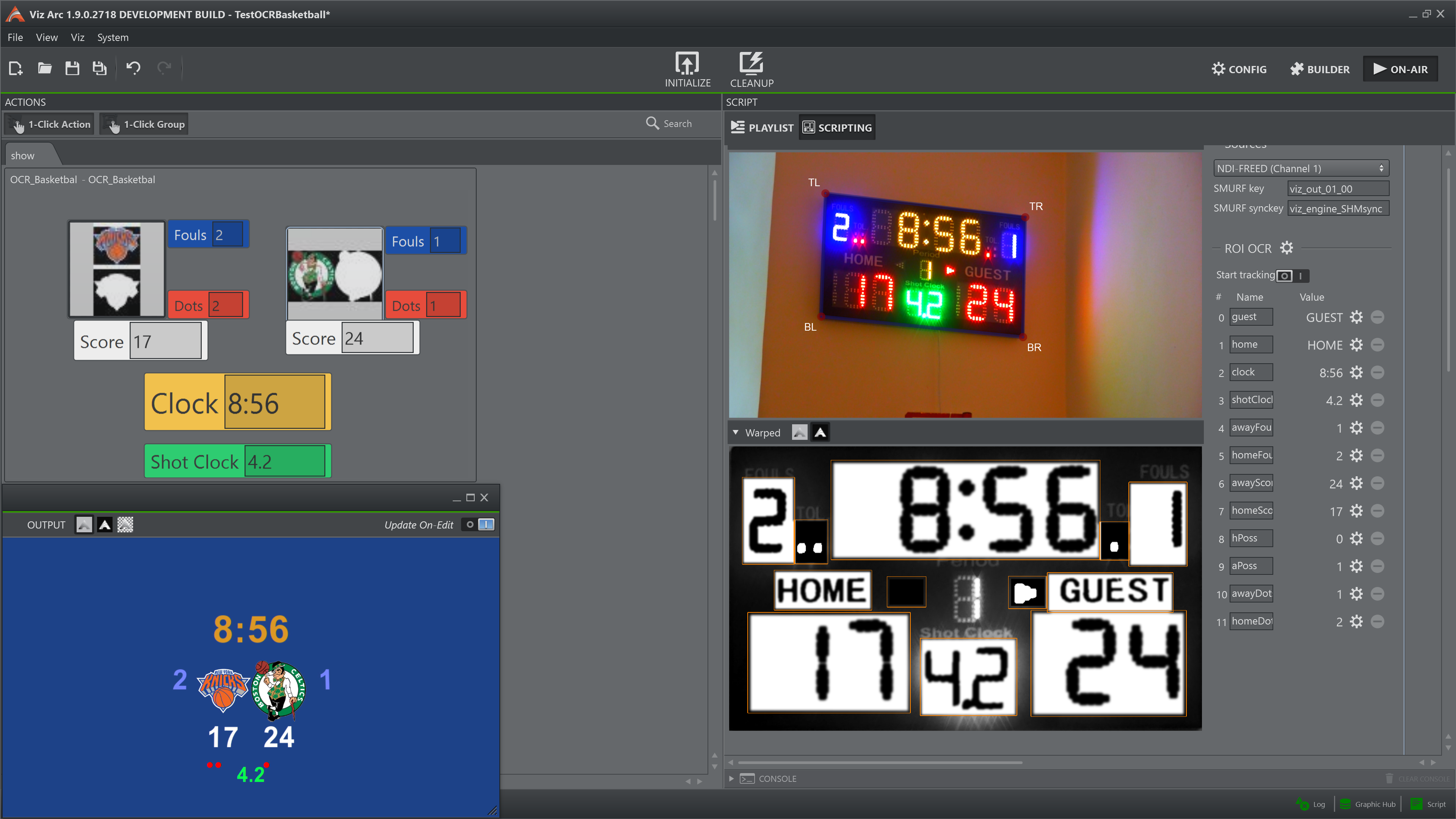Click the New project icon

(16, 68)
